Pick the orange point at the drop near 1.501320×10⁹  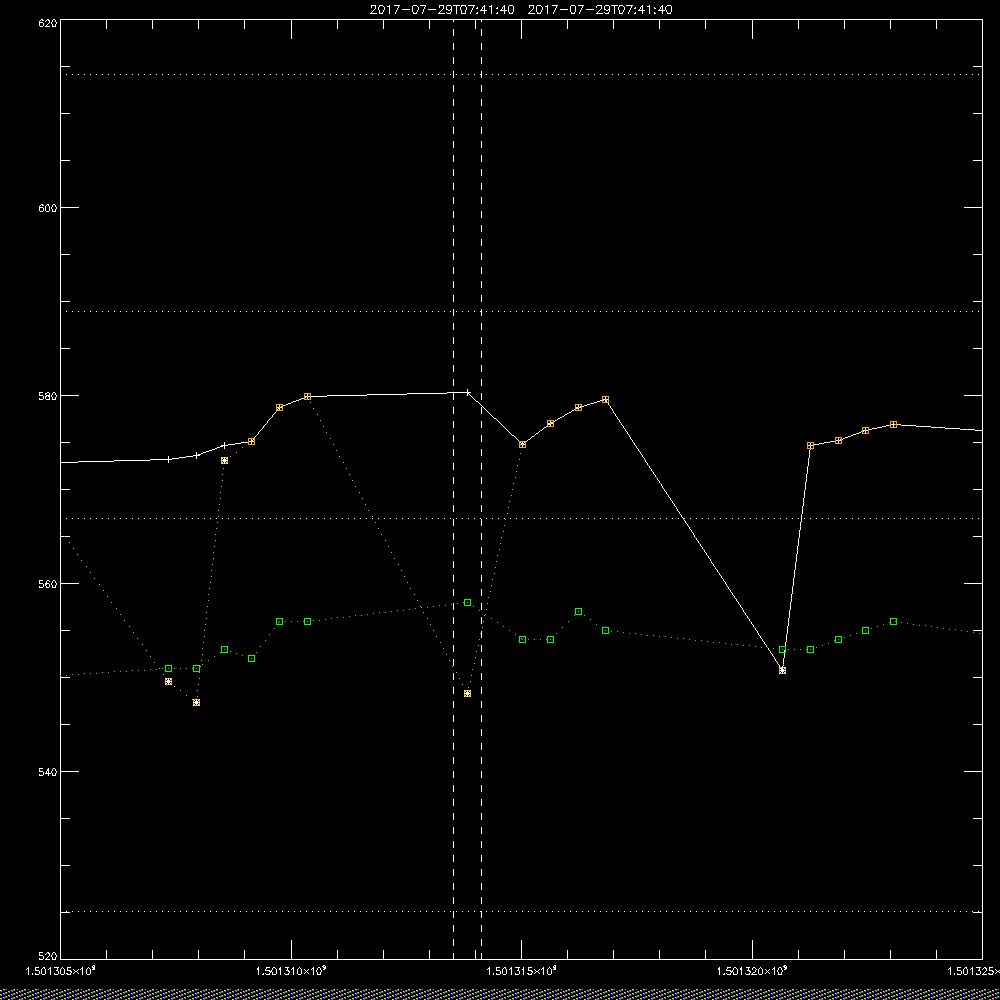pyautogui.click(x=783, y=670)
